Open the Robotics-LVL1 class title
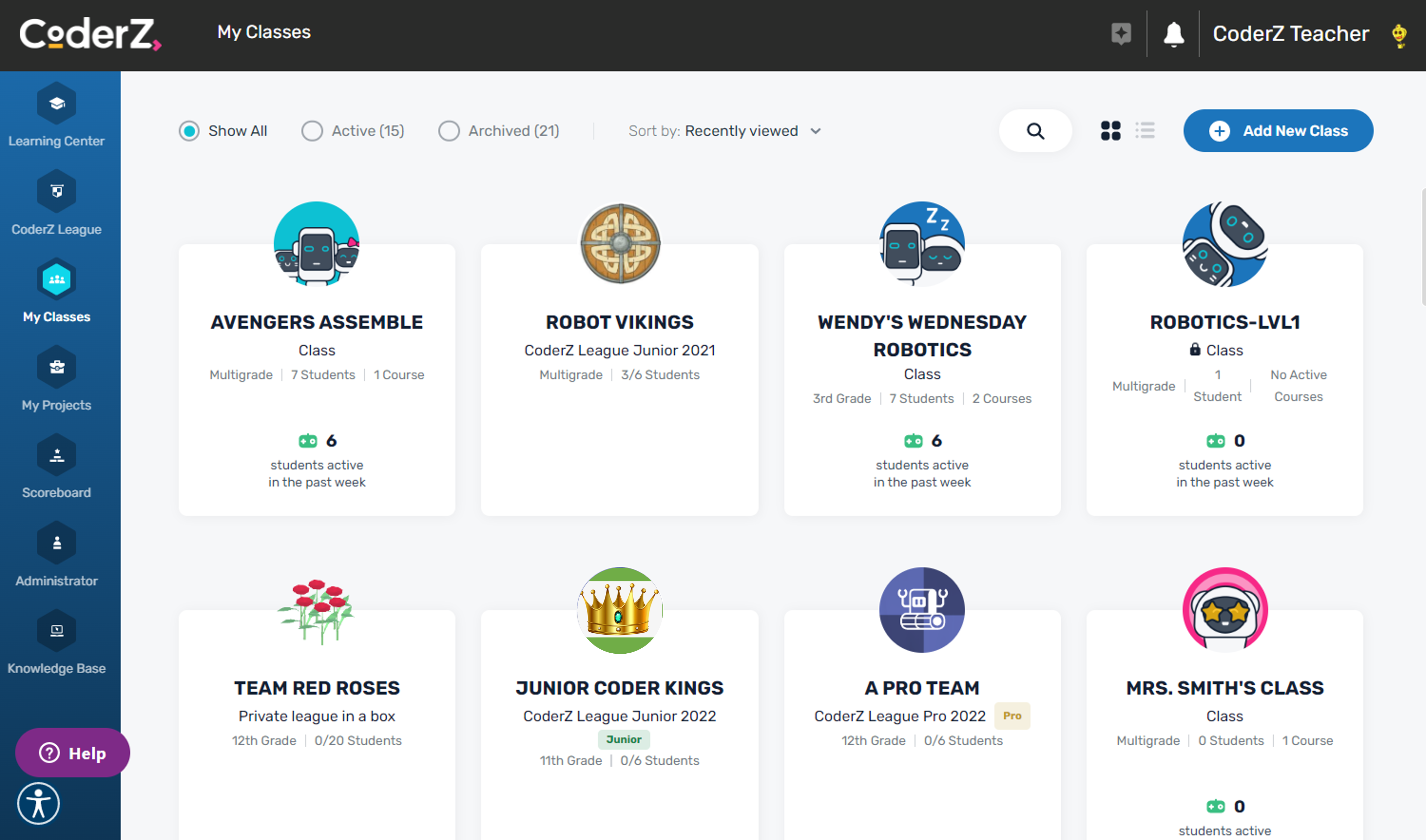 (x=1225, y=322)
